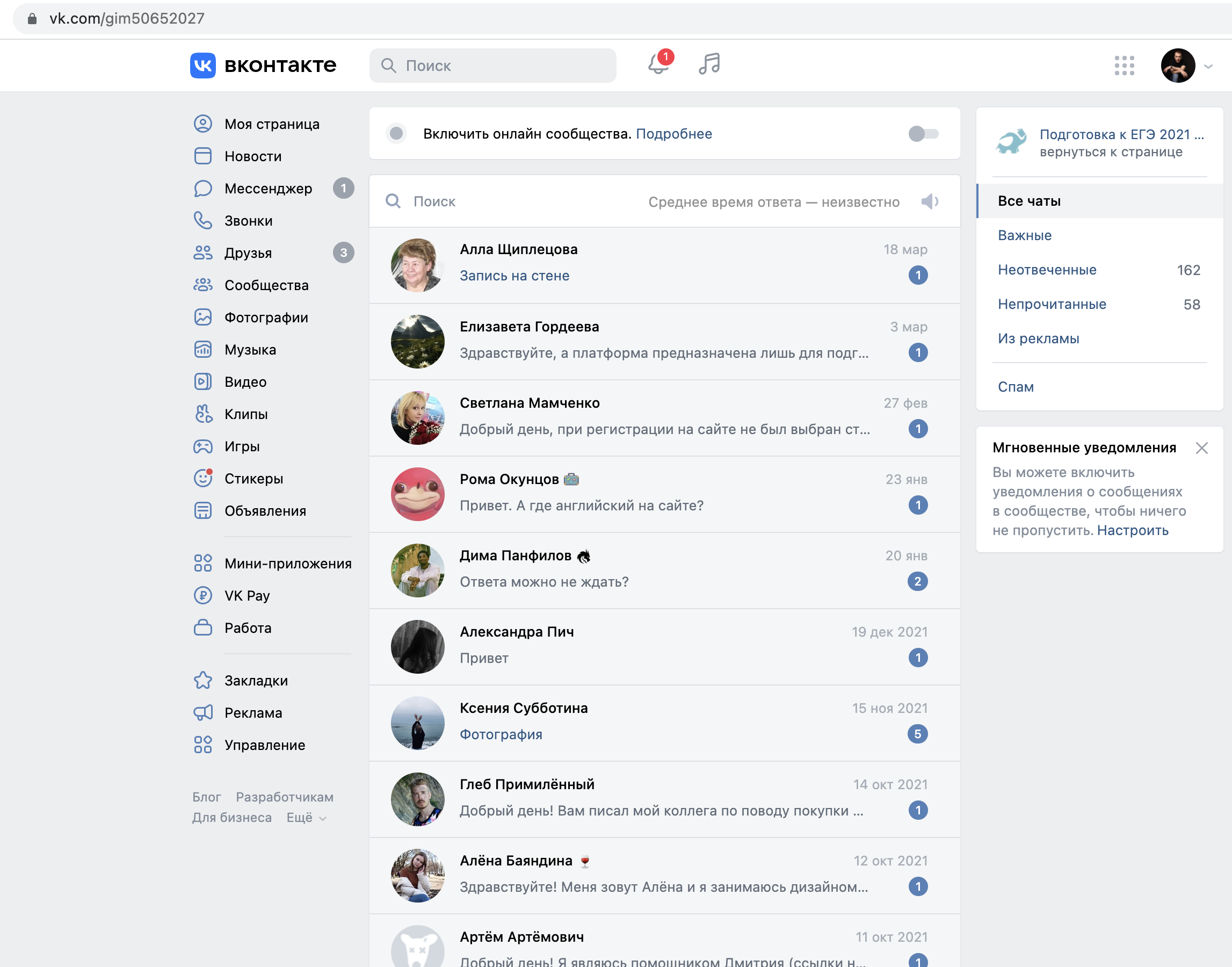Click the Моя страница sidebar icon
Image resolution: width=1232 pixels, height=967 pixels.
click(202, 124)
